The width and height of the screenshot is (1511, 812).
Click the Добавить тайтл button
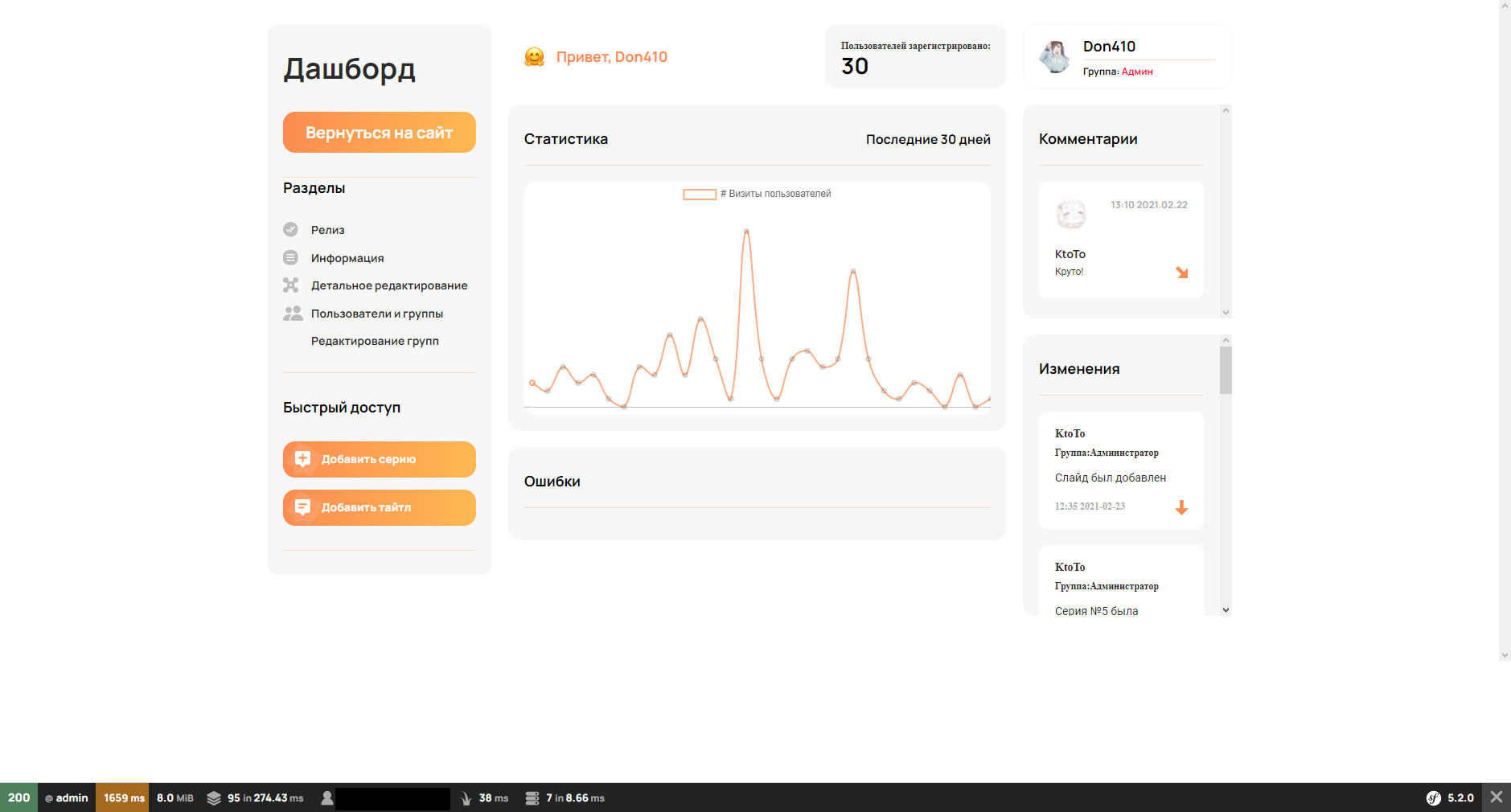(379, 507)
